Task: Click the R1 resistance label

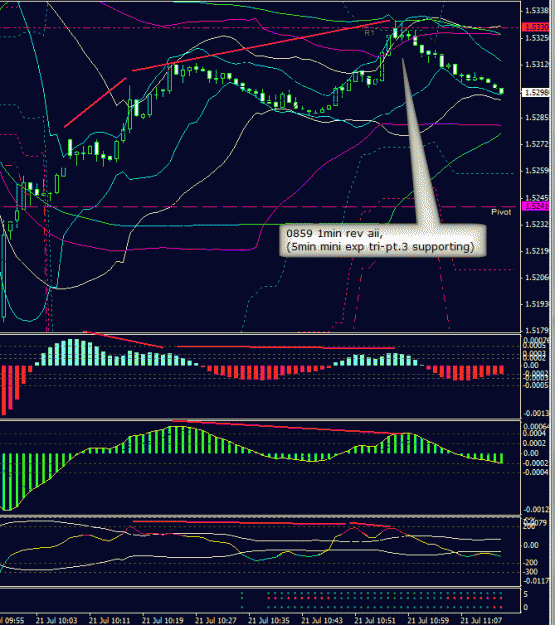Action: coord(369,33)
